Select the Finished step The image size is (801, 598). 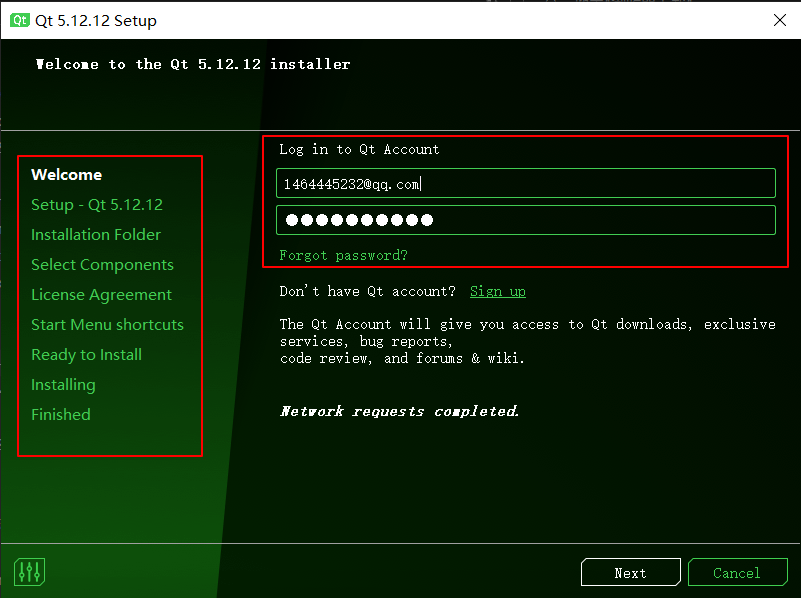point(61,415)
